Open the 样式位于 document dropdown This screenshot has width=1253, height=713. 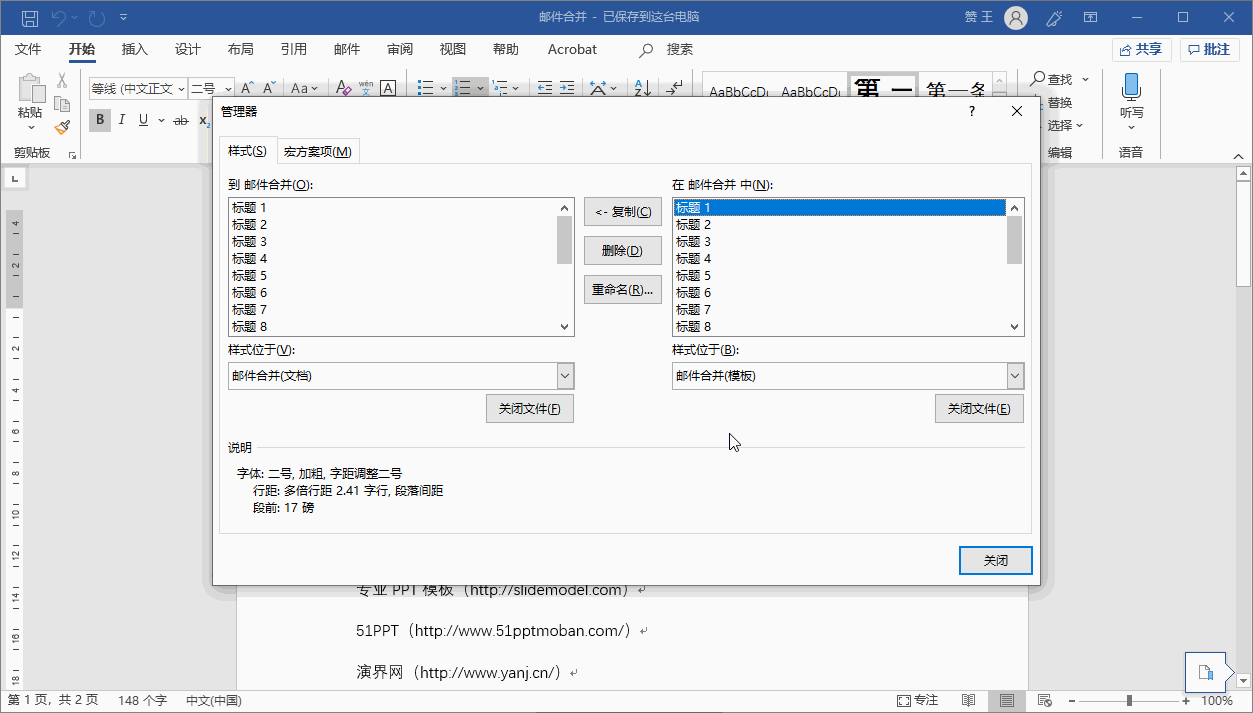[x=565, y=375]
